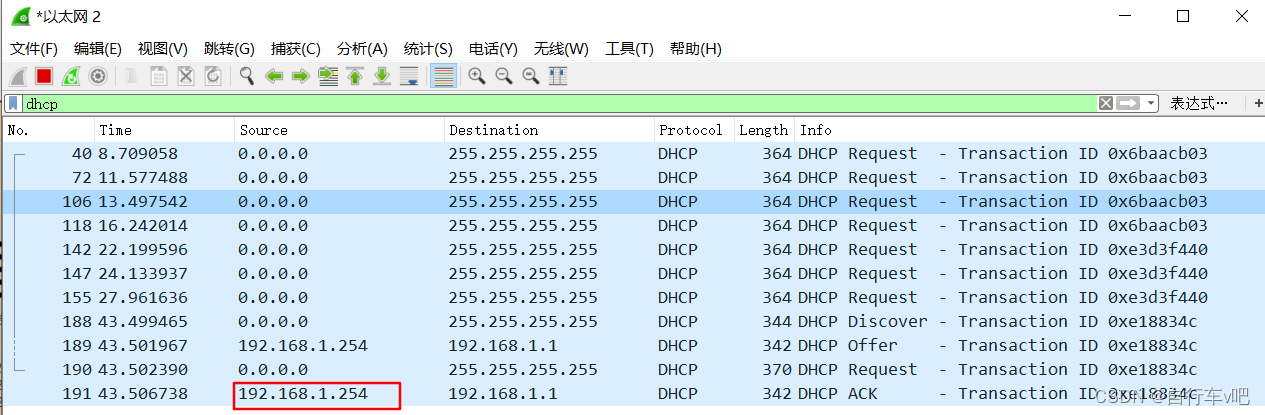The width and height of the screenshot is (1265, 415).
Task: Reload the capture file icon
Action: 213,76
